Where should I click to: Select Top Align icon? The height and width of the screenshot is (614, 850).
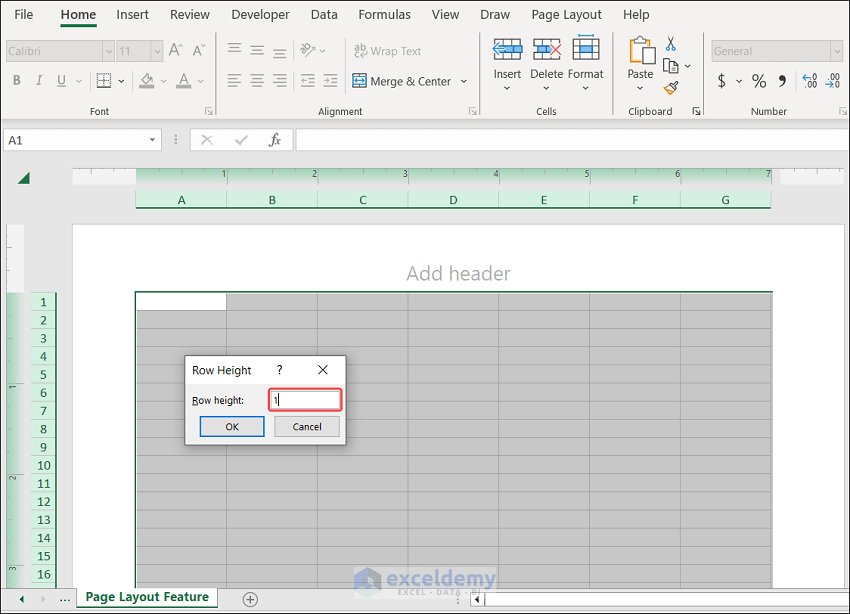(x=234, y=50)
